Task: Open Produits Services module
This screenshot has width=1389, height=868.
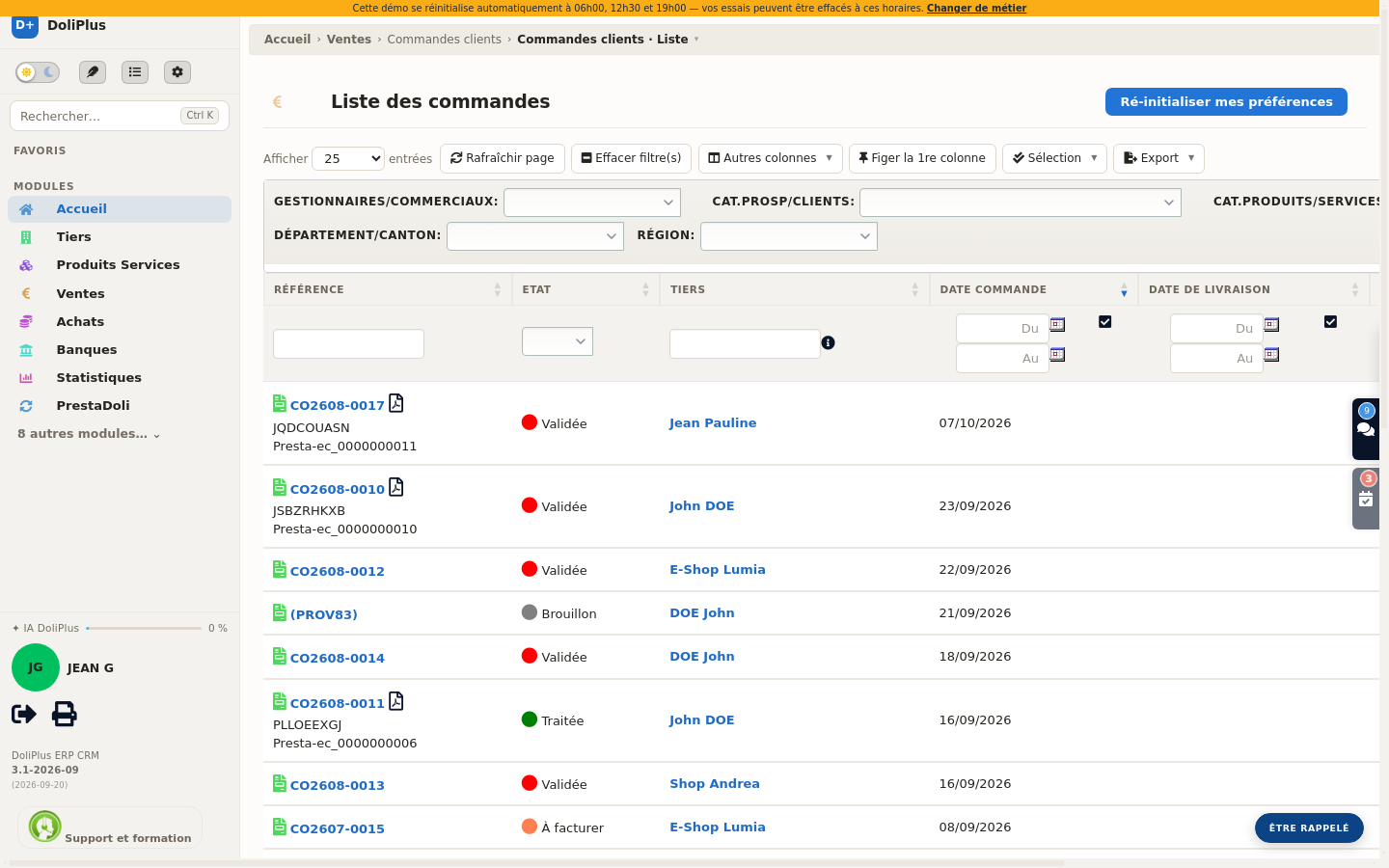Action: [120, 265]
